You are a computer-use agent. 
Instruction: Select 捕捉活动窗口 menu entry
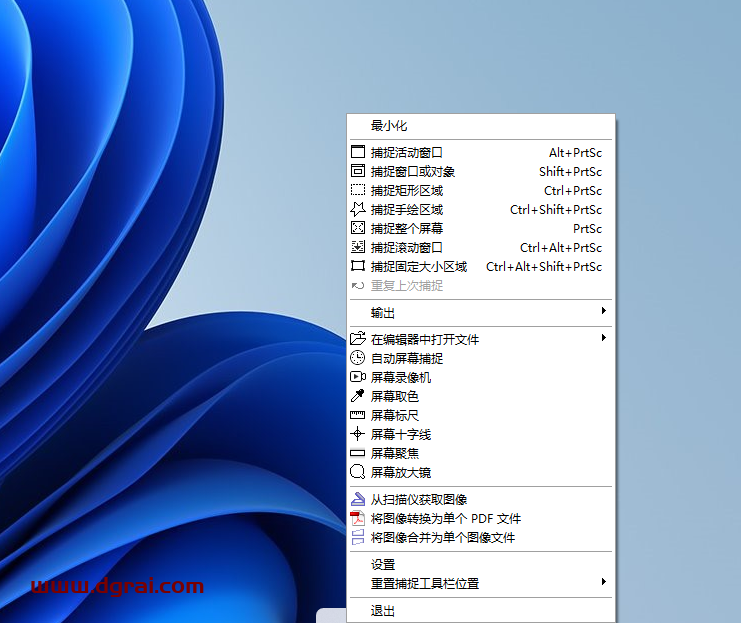[481, 152]
